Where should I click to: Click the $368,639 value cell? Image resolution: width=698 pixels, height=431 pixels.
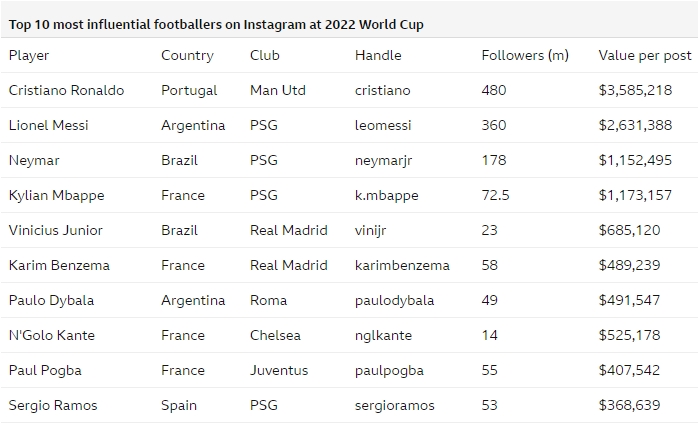click(x=629, y=405)
